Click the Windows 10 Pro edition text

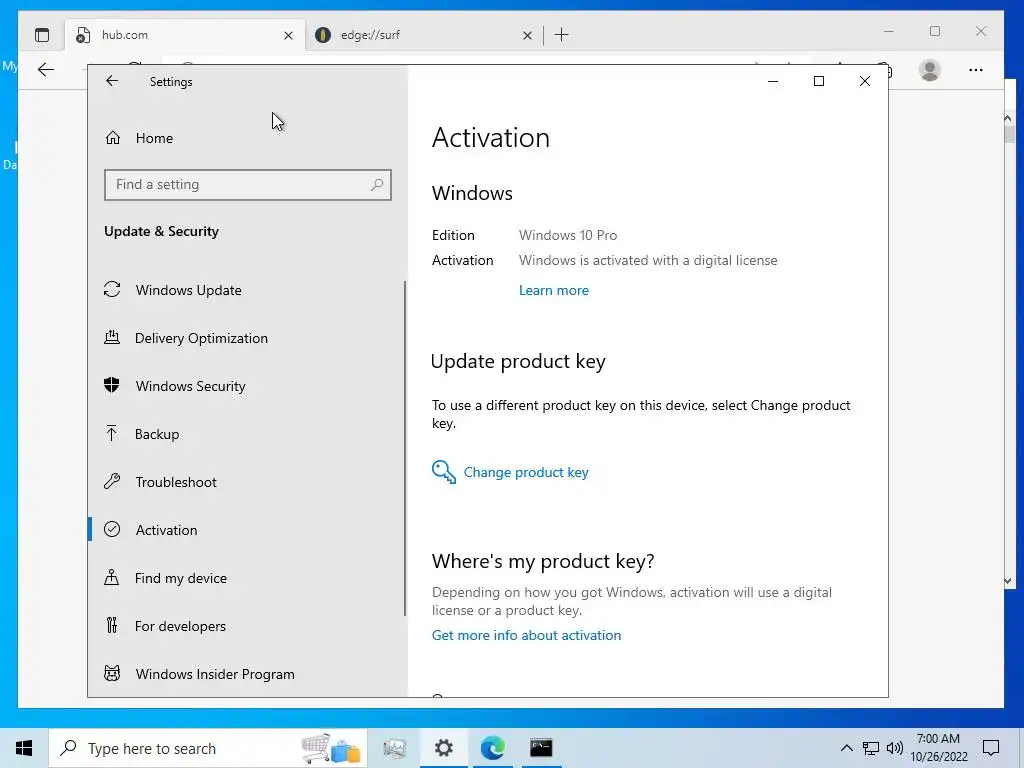568,235
